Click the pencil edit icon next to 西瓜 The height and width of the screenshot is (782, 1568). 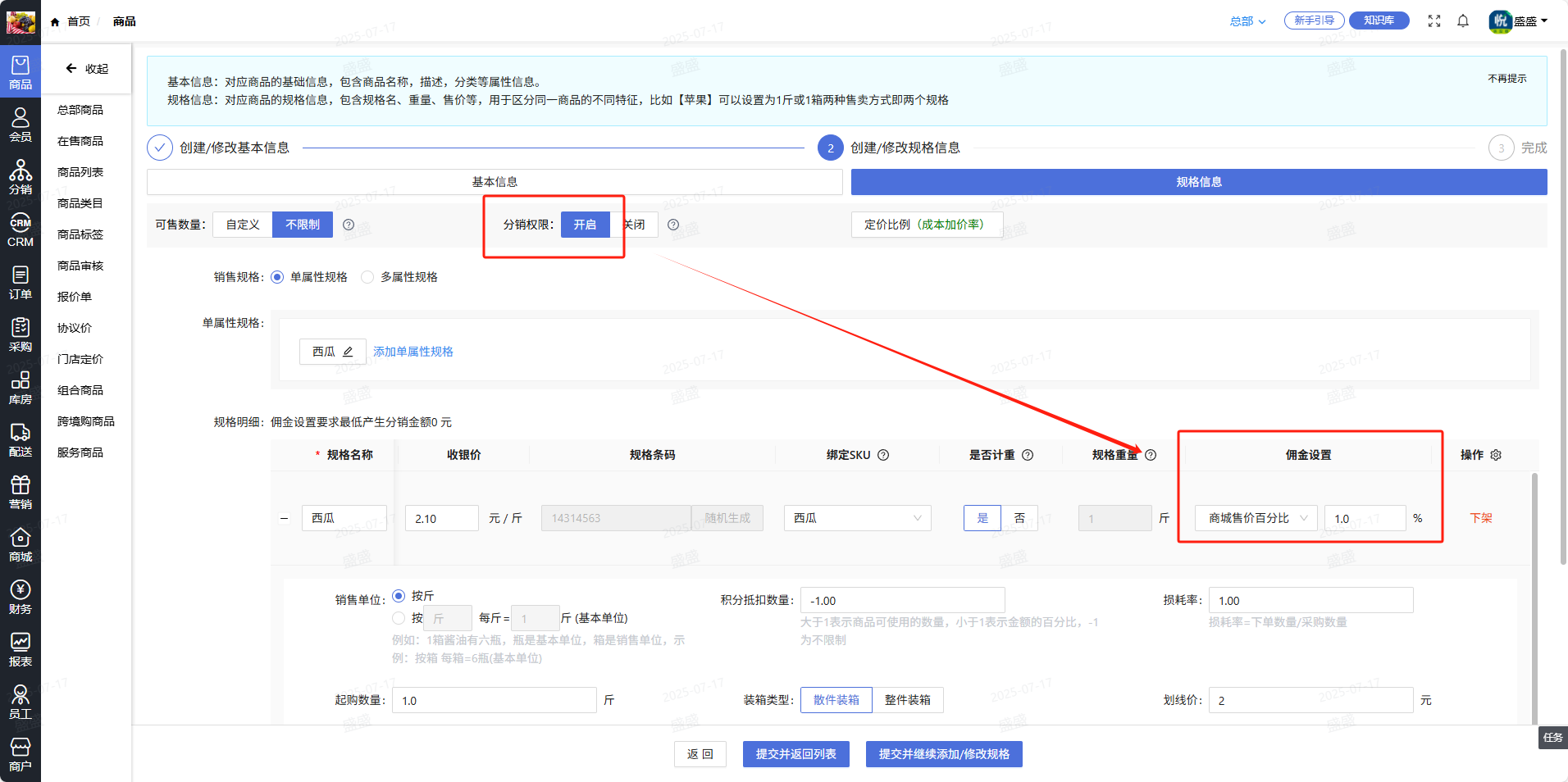[x=348, y=352]
